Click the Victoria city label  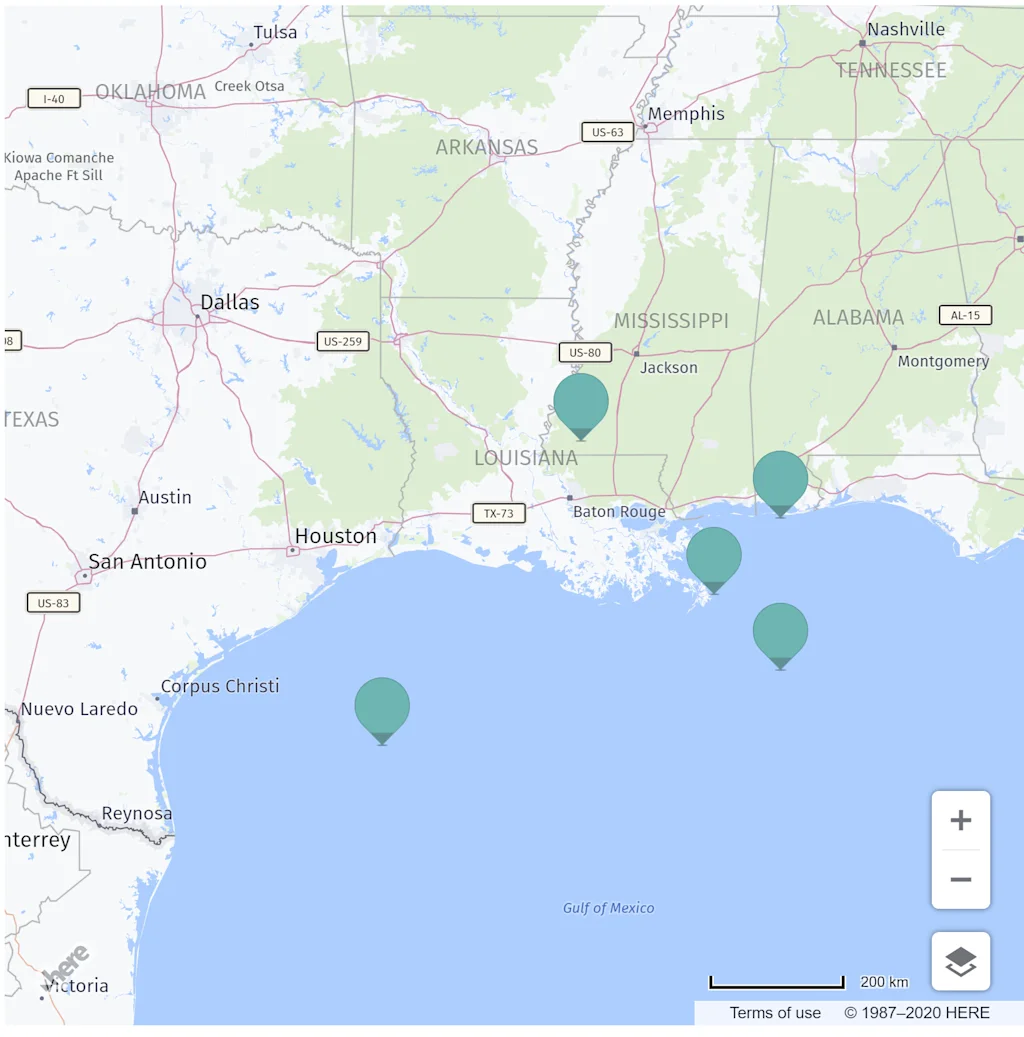point(77,986)
